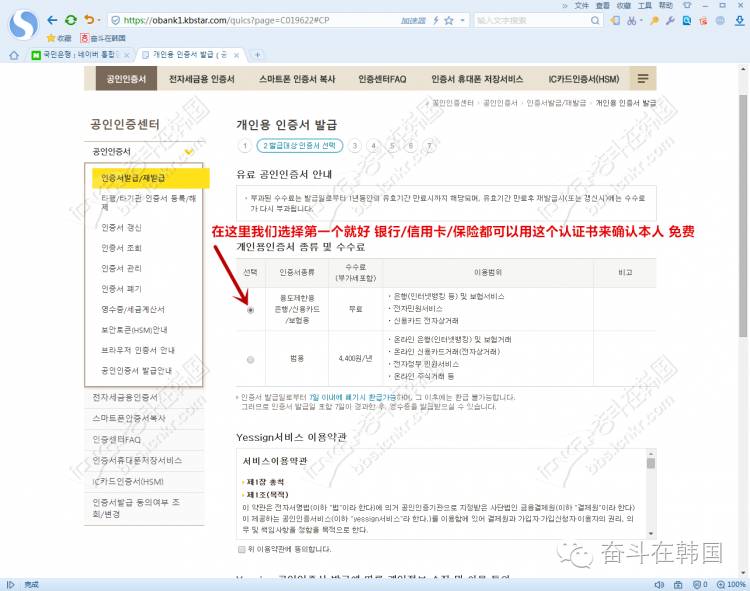Toggle the status bar sound speaker icon

click(x=659, y=584)
